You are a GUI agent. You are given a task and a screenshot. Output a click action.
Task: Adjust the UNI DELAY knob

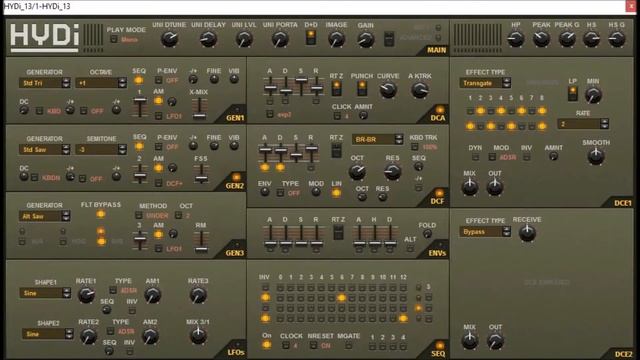click(208, 39)
